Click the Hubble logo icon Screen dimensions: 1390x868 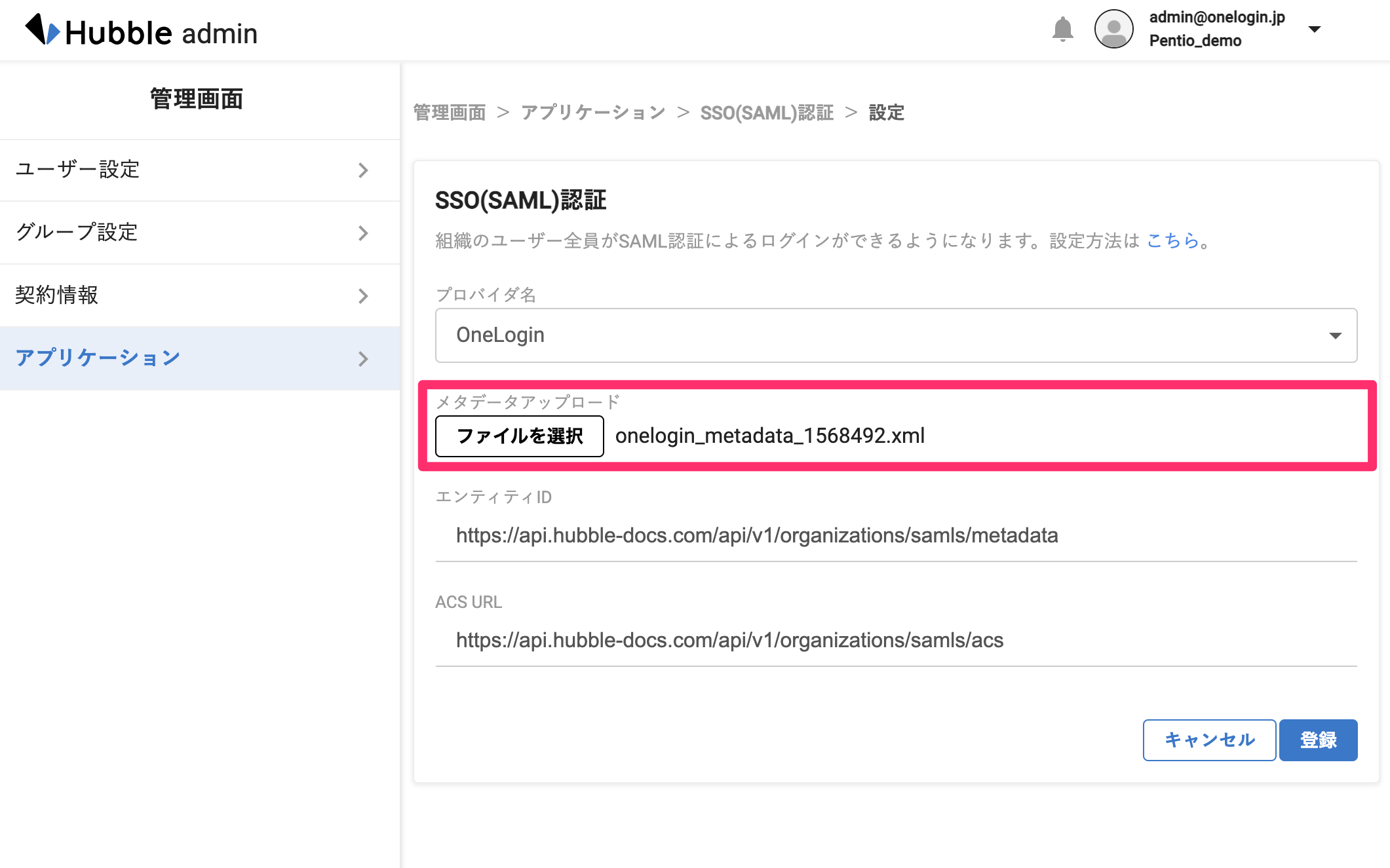(x=43, y=30)
